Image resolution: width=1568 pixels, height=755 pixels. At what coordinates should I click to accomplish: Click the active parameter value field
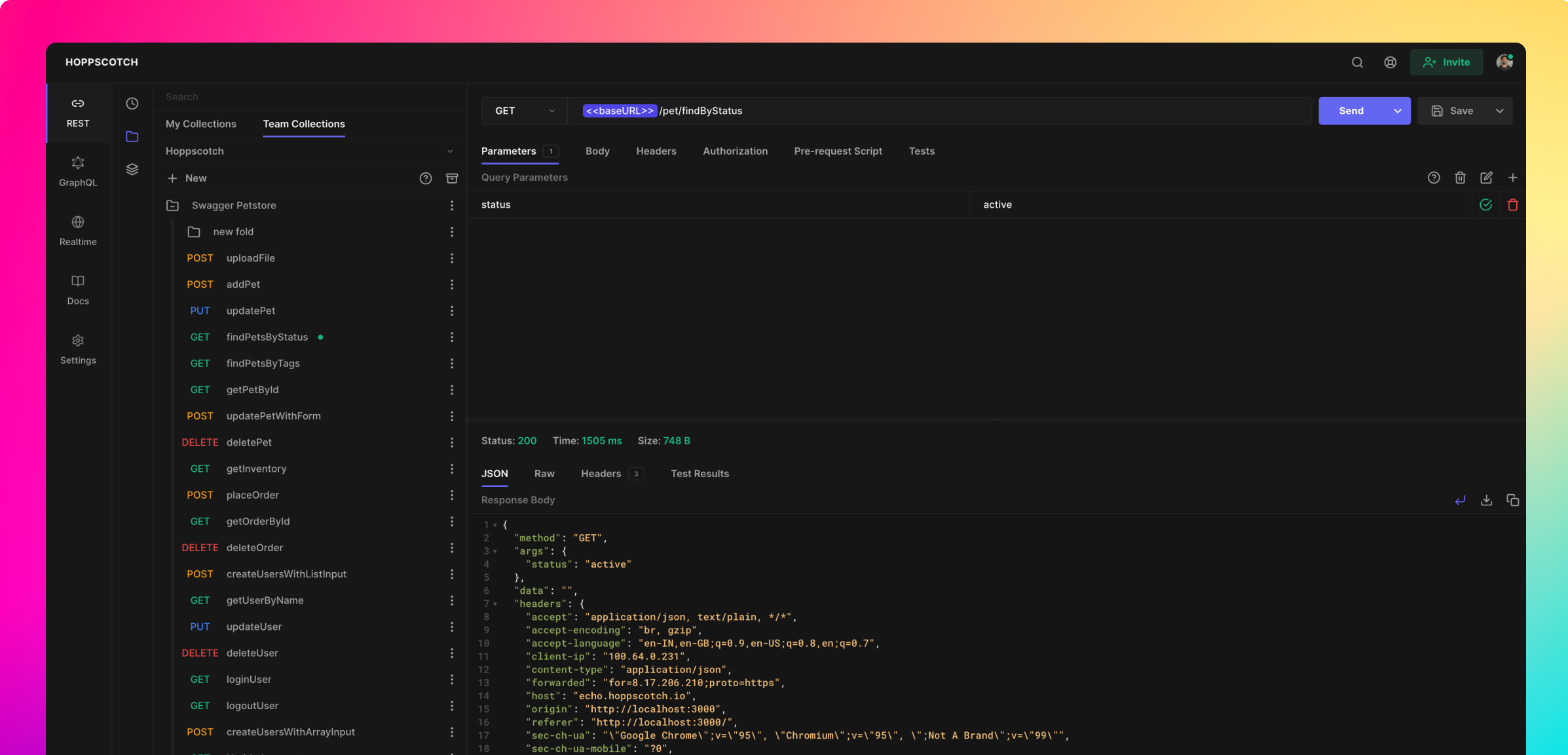click(1221, 204)
